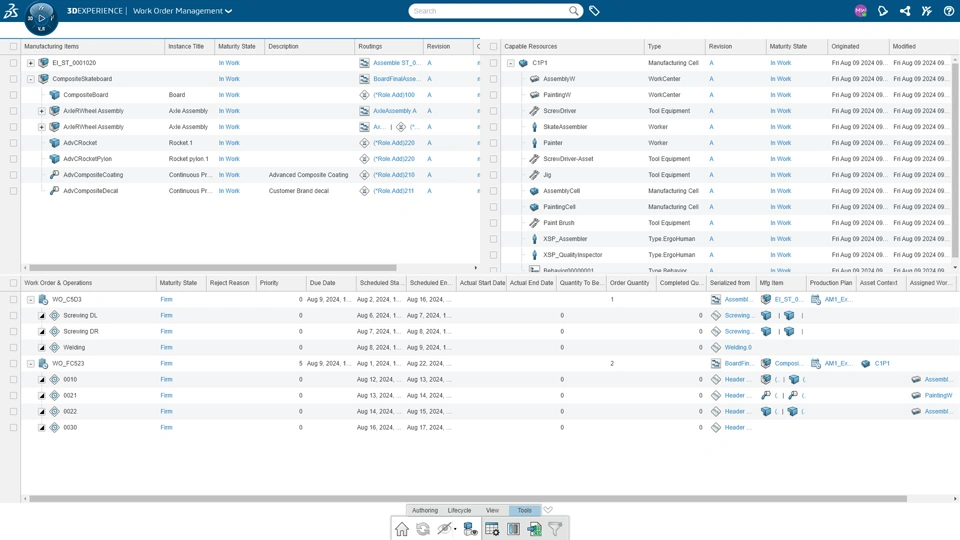Click the AssemblyW workcenter icon
The width and height of the screenshot is (960, 540).
pos(534,79)
